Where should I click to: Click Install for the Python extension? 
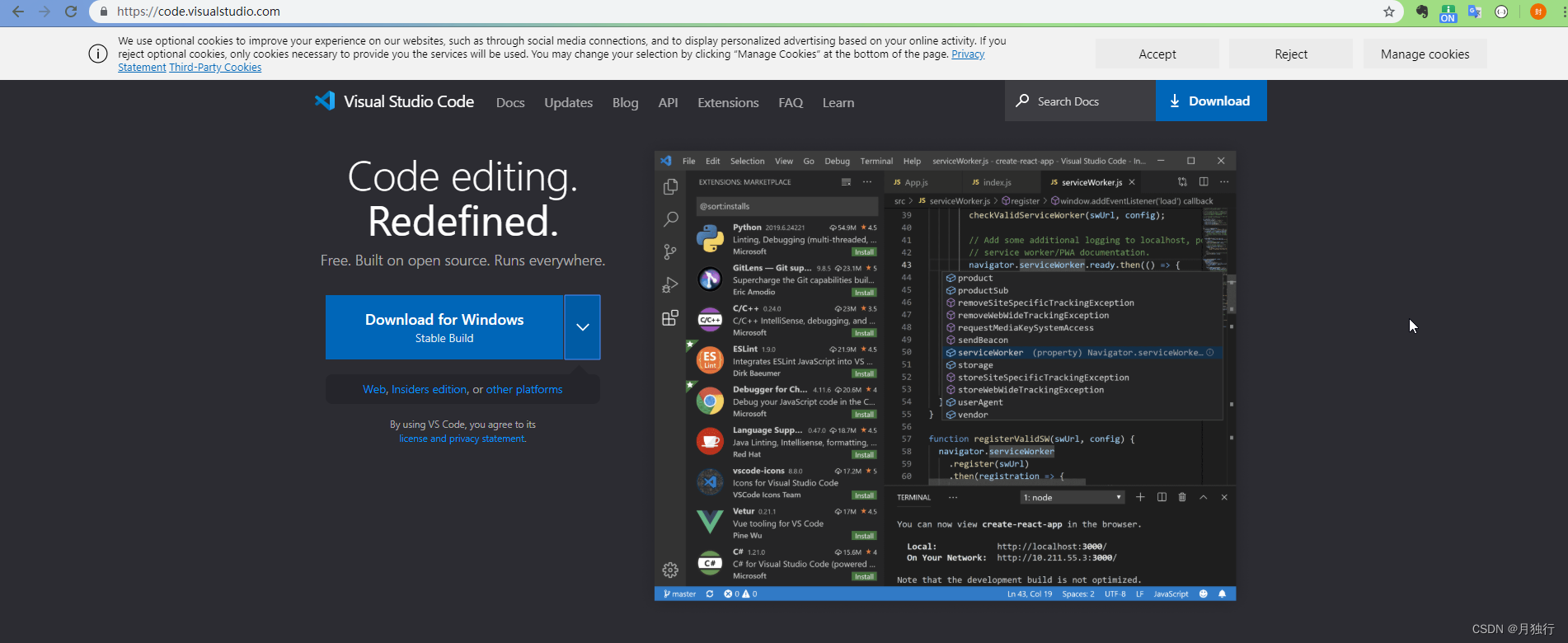click(864, 252)
